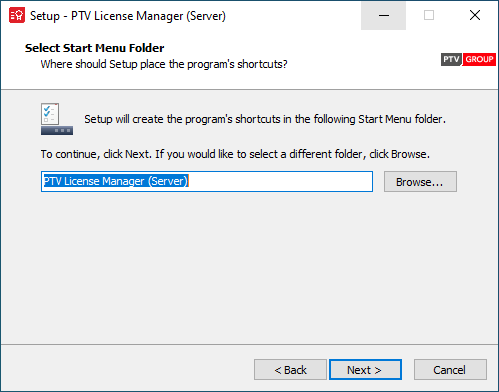Click empty gray area below the folder field
This screenshot has width=499, height=392.
(x=249, y=267)
